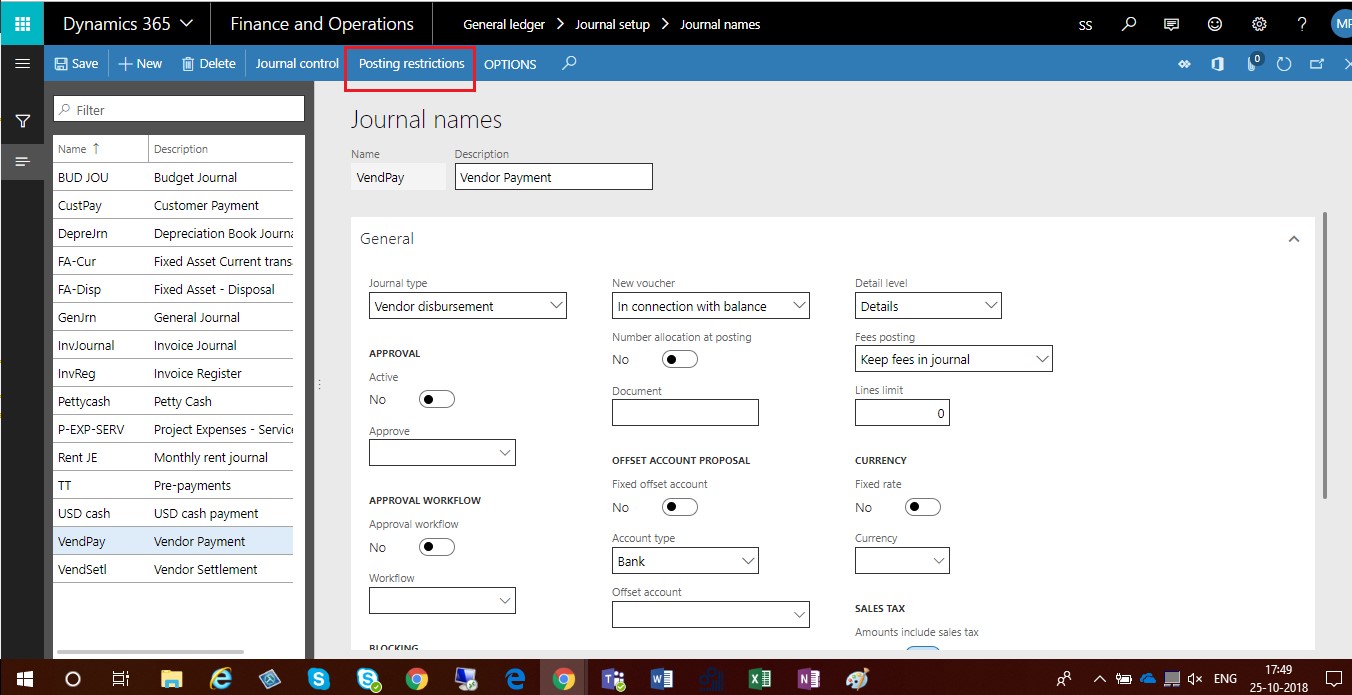Open settings gear in the top bar
The image size is (1352, 695).
[x=1259, y=24]
